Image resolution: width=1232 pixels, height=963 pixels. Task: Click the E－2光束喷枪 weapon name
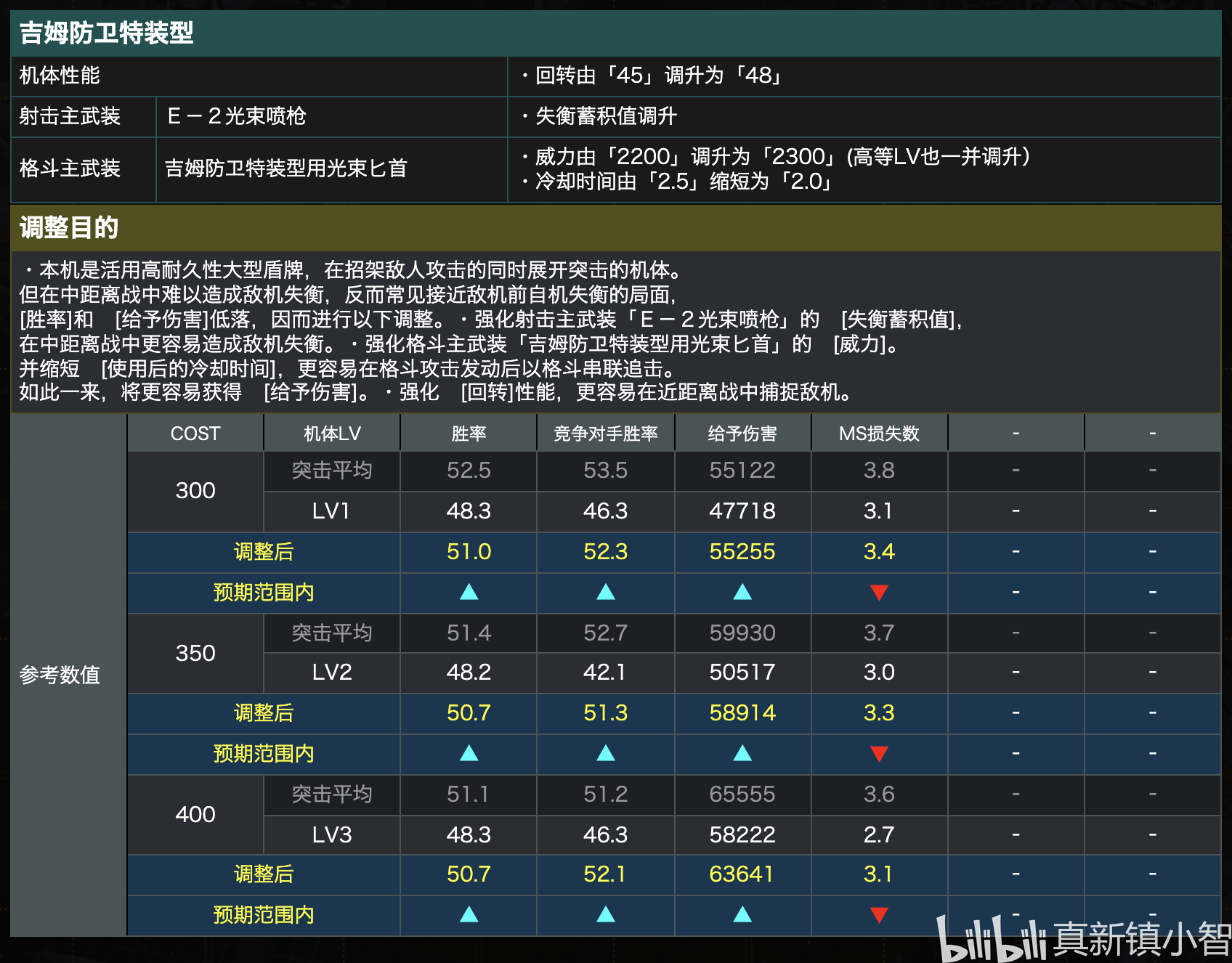pos(237,116)
